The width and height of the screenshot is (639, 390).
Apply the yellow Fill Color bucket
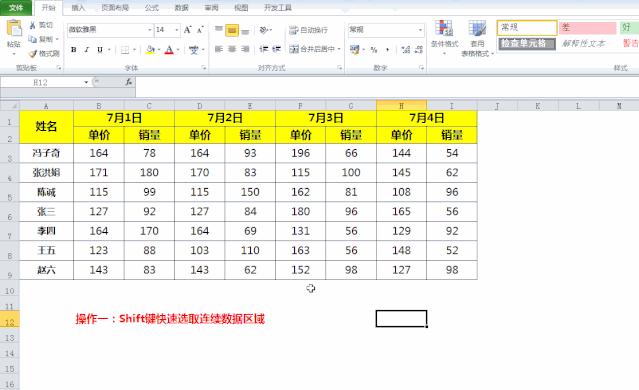click(150, 50)
